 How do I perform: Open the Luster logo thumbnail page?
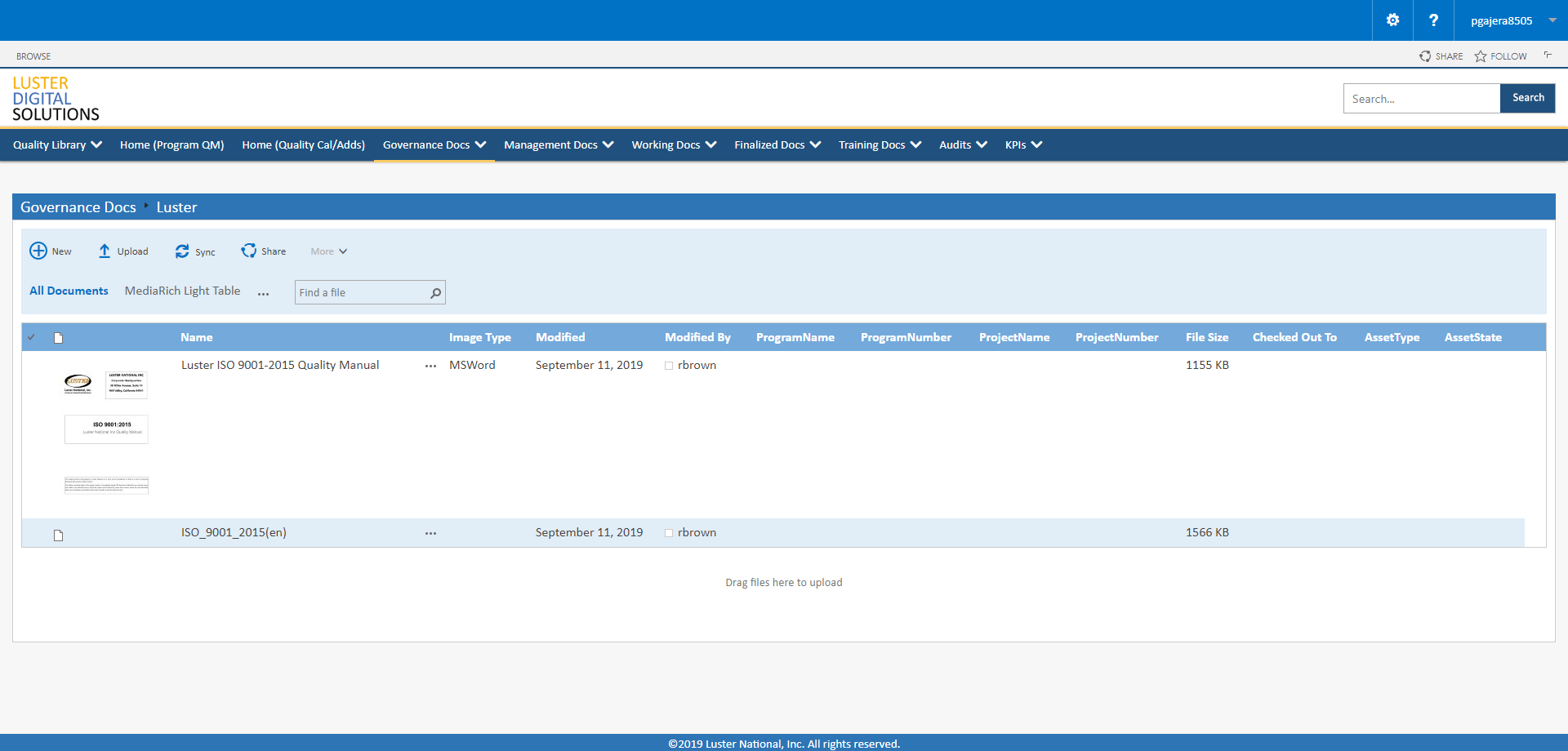tap(78, 384)
